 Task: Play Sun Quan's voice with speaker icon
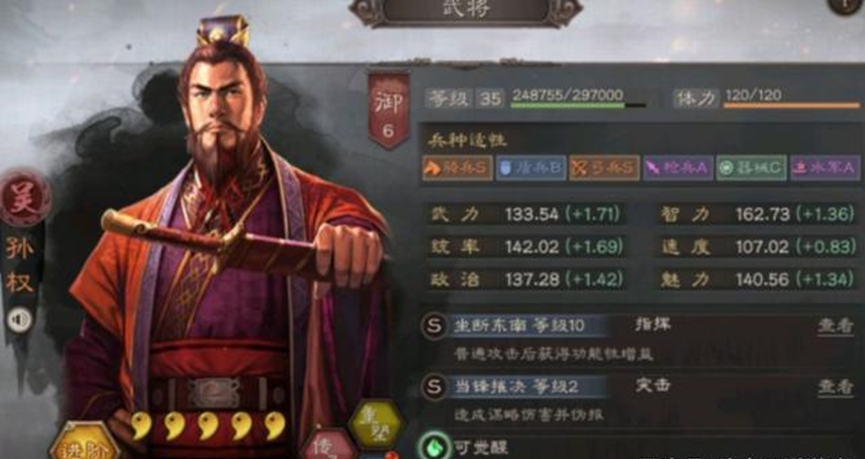click(x=20, y=320)
